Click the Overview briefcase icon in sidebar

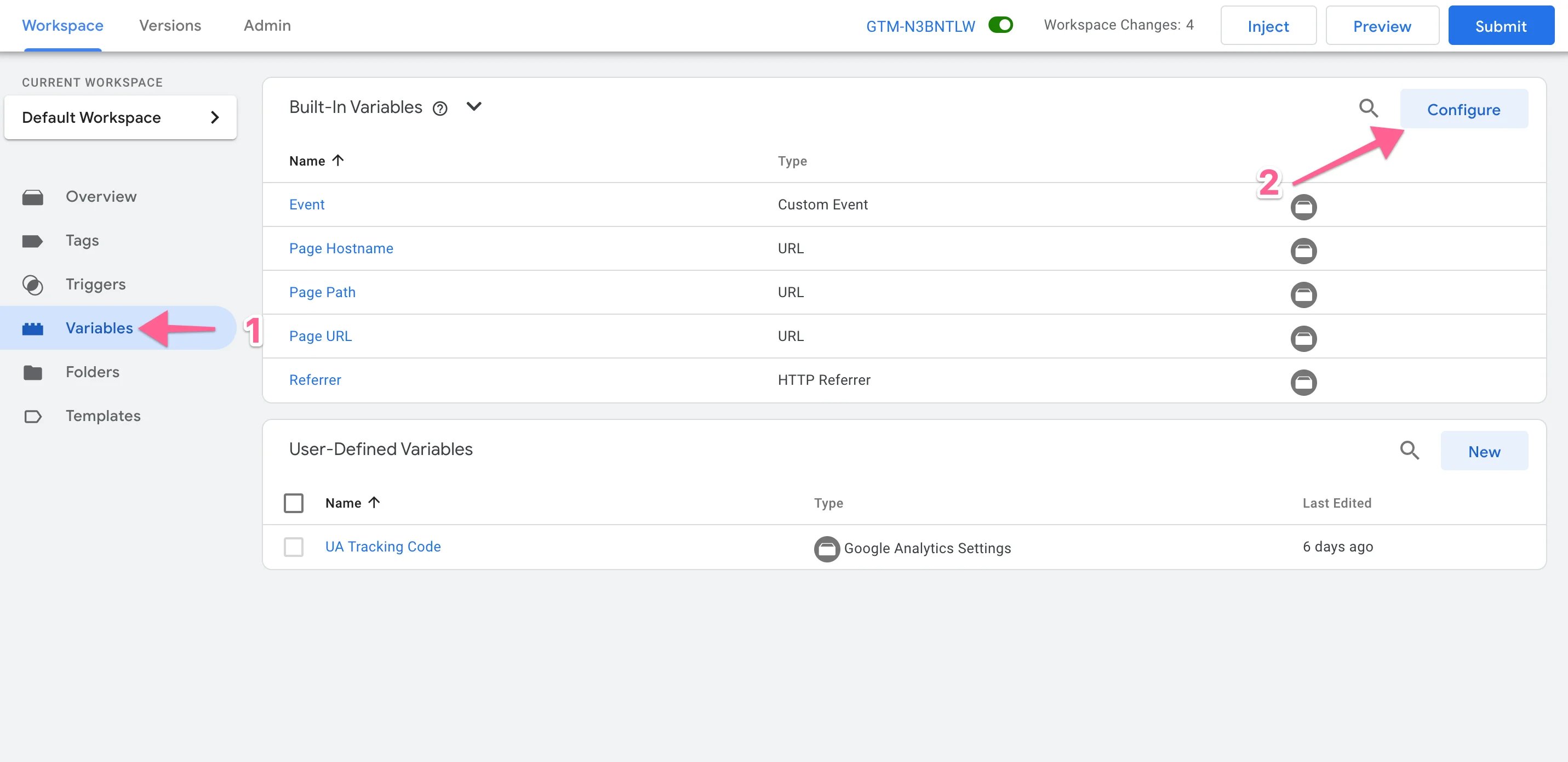(32, 197)
